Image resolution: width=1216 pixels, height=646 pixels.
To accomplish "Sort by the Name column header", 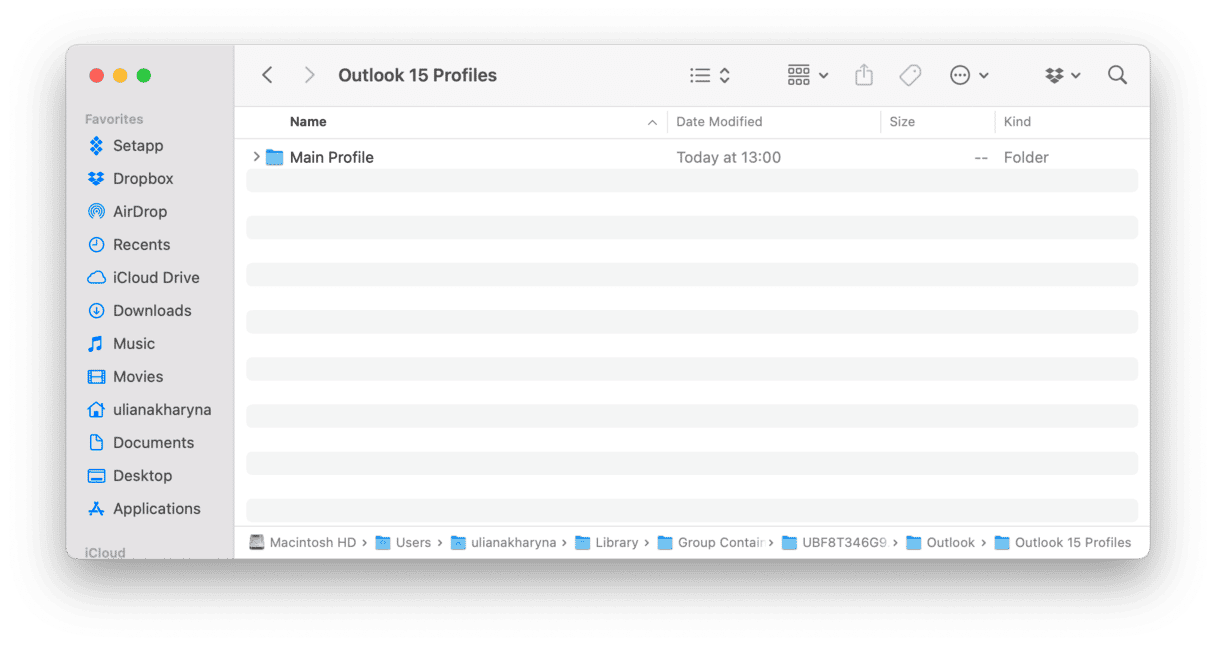I will point(308,122).
